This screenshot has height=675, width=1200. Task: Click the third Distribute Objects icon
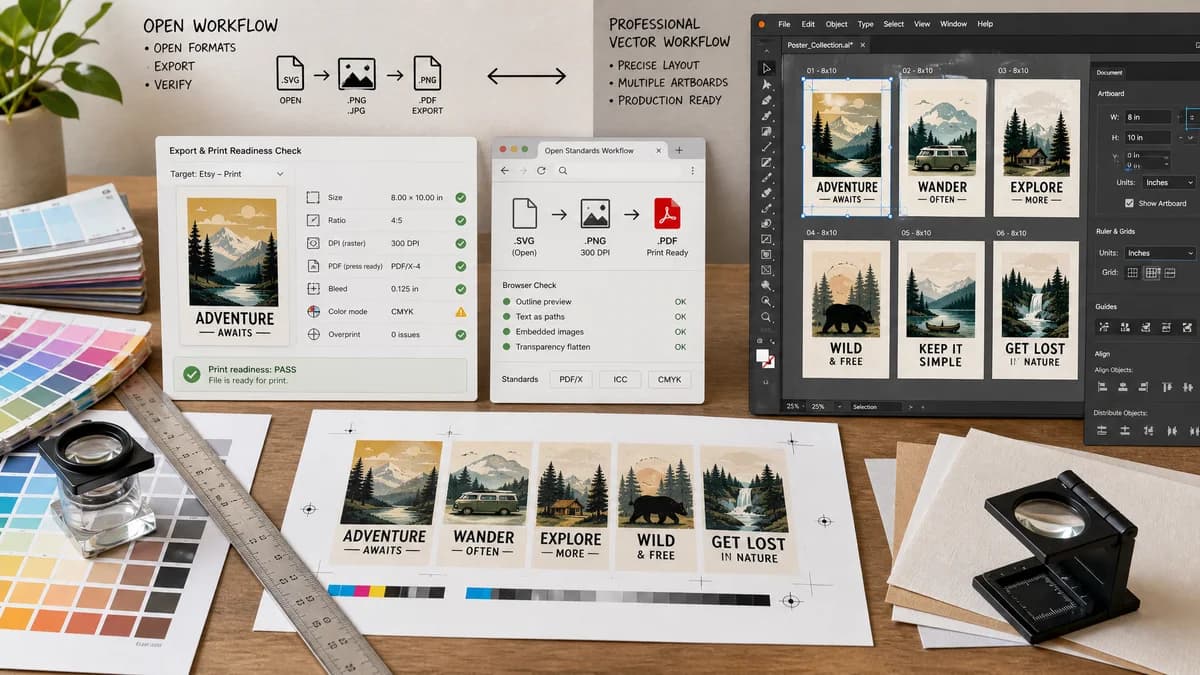(x=1146, y=430)
